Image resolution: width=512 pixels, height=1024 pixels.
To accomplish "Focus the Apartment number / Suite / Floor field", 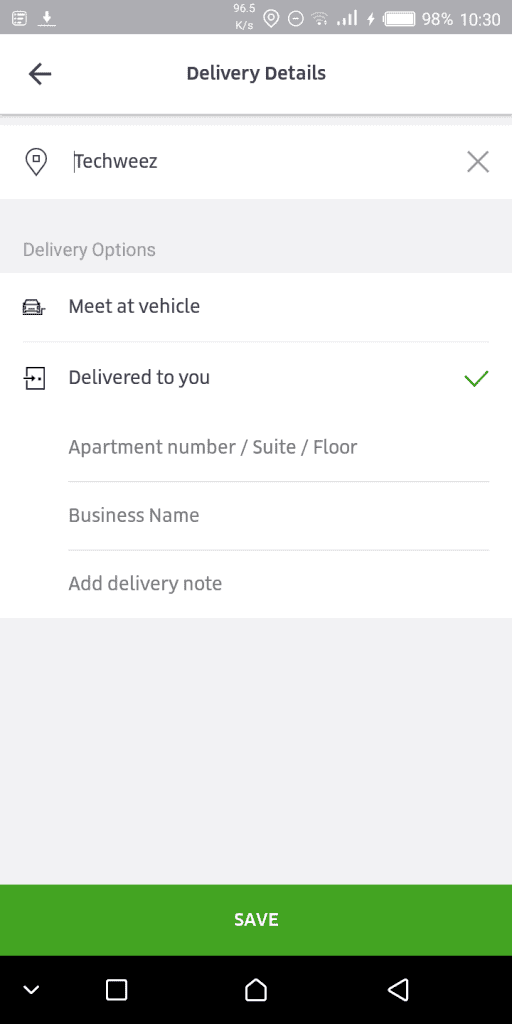I will click(x=278, y=447).
